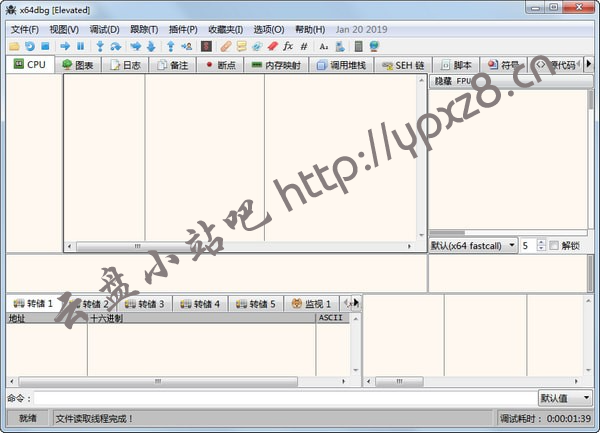The width and height of the screenshot is (600, 433).
Task: Open the 帮助(H) menu
Action: (x=310, y=29)
